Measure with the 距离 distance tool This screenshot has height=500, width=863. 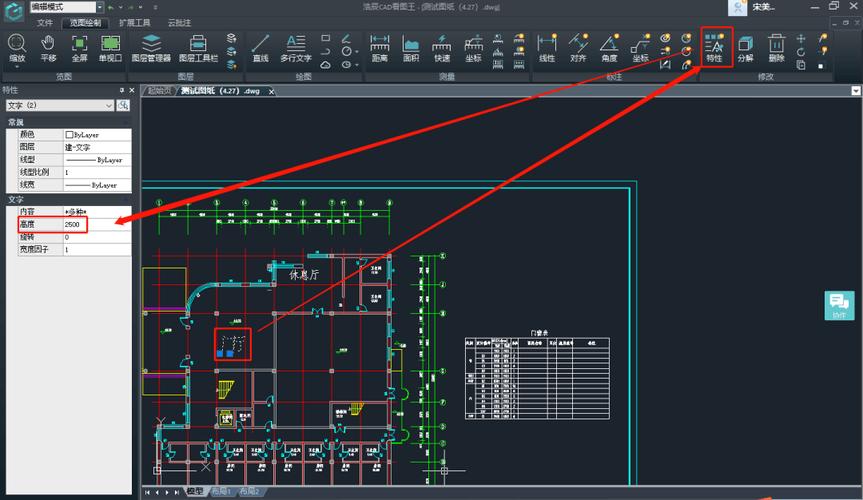pyautogui.click(x=380, y=48)
